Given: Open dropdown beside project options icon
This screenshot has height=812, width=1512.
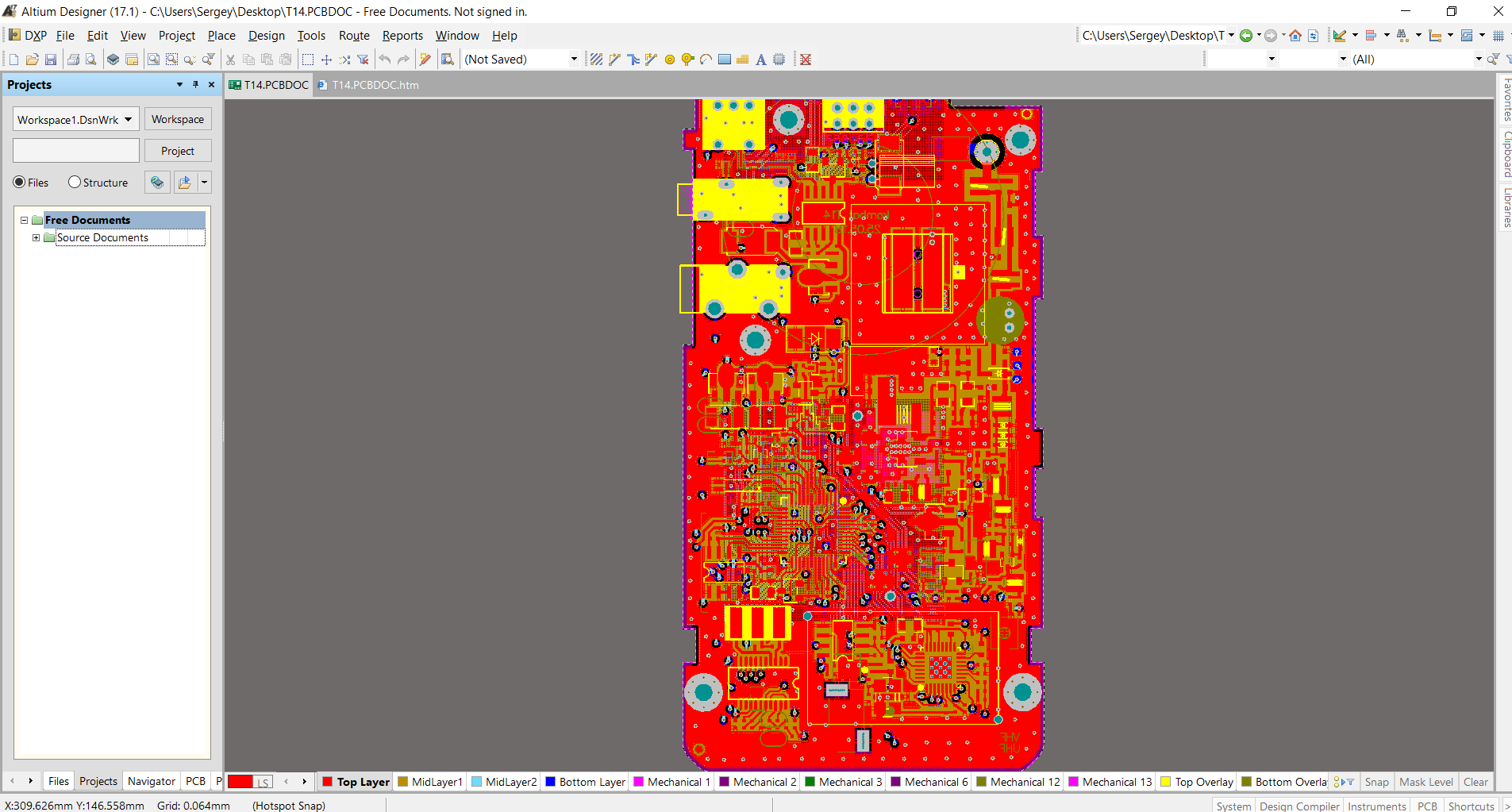Looking at the screenshot, I should click(x=204, y=183).
